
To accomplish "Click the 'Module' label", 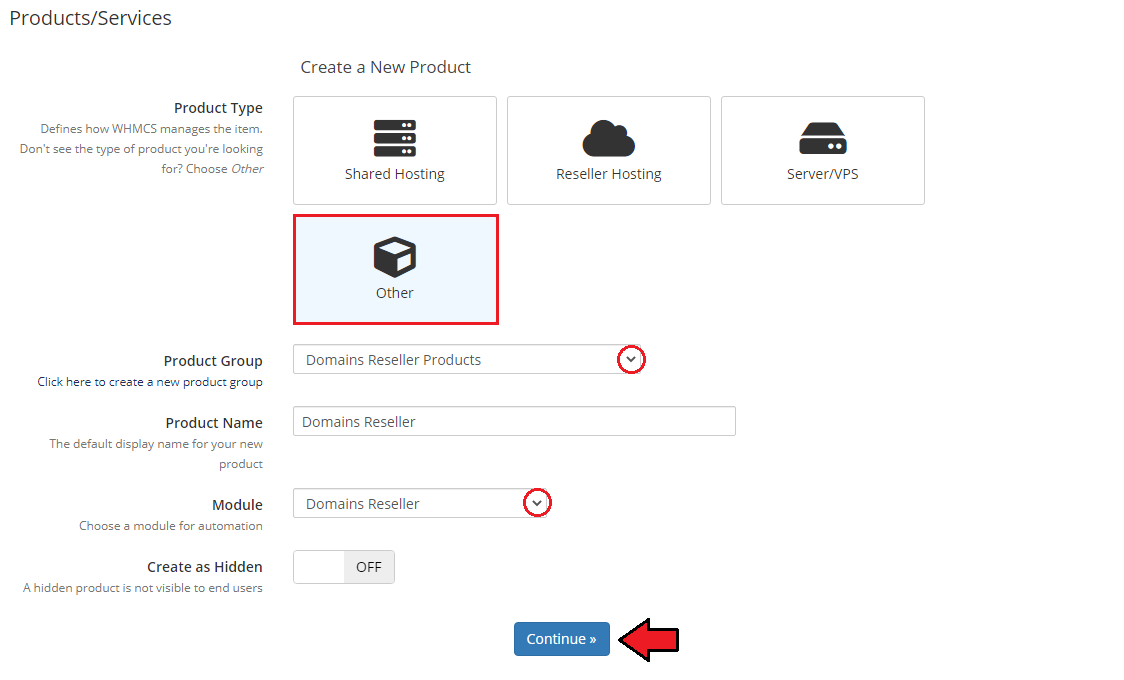I will [237, 504].
